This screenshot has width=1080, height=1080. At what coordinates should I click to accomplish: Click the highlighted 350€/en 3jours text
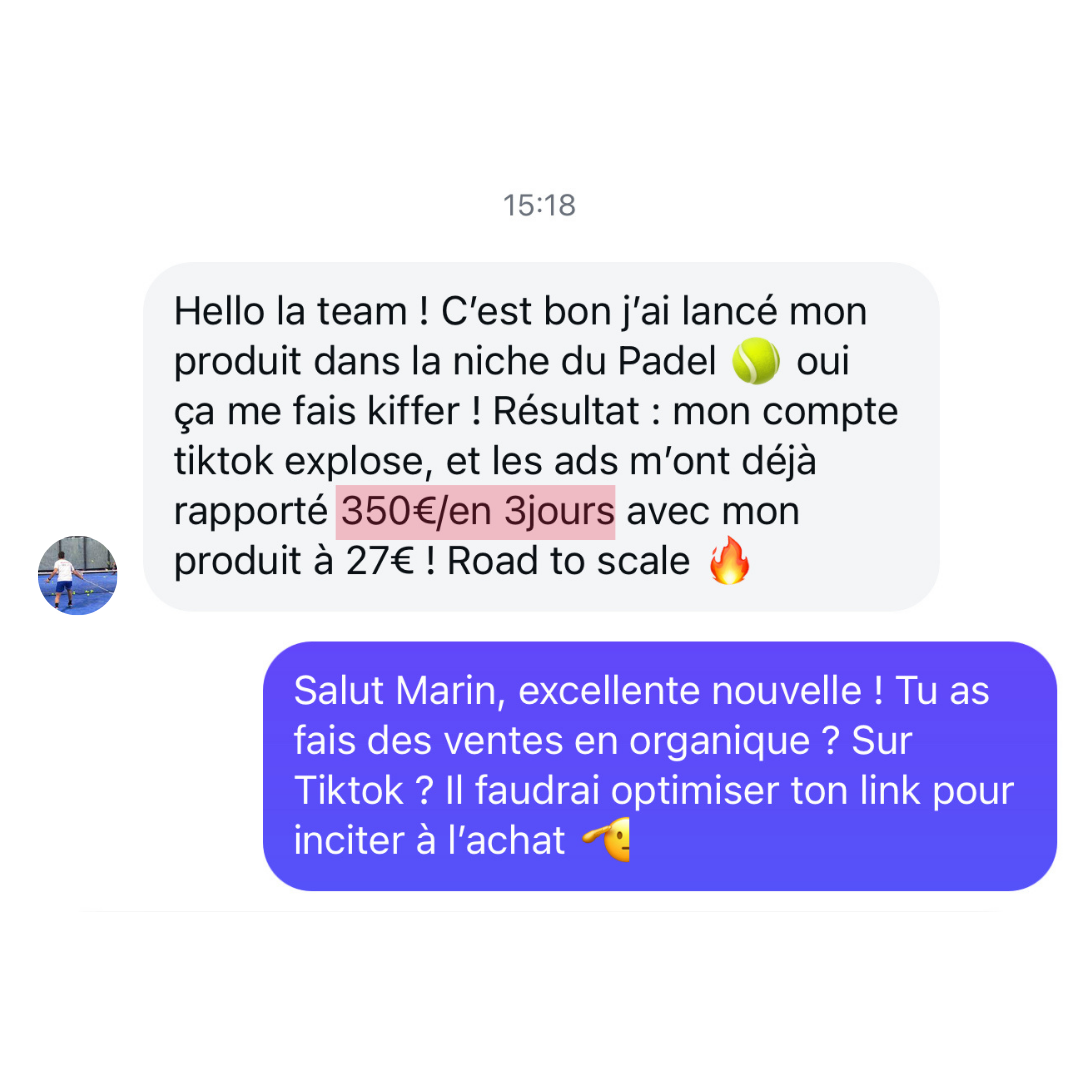(475, 512)
